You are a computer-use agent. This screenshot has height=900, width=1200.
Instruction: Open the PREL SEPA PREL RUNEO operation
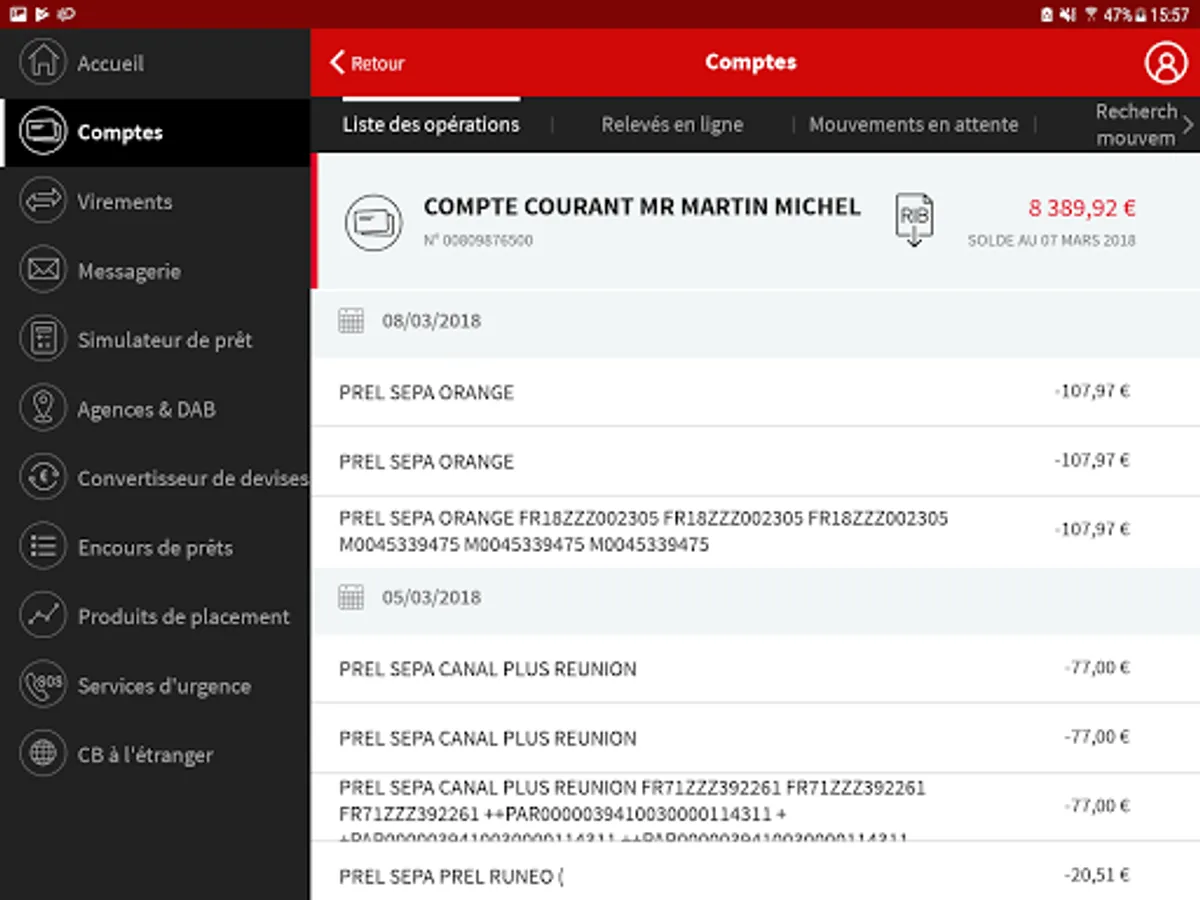[755, 874]
